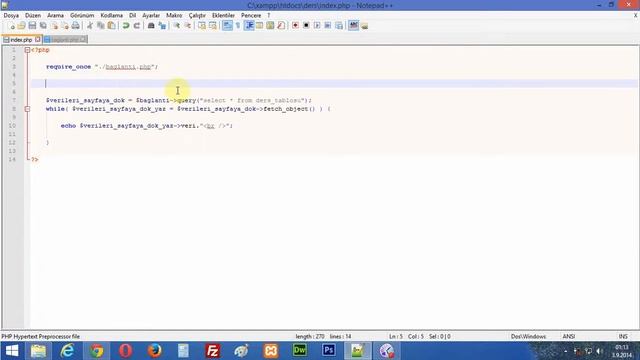Click the Close document toolbar icon
The width and height of the screenshot is (640, 360).
click(x=54, y=26)
